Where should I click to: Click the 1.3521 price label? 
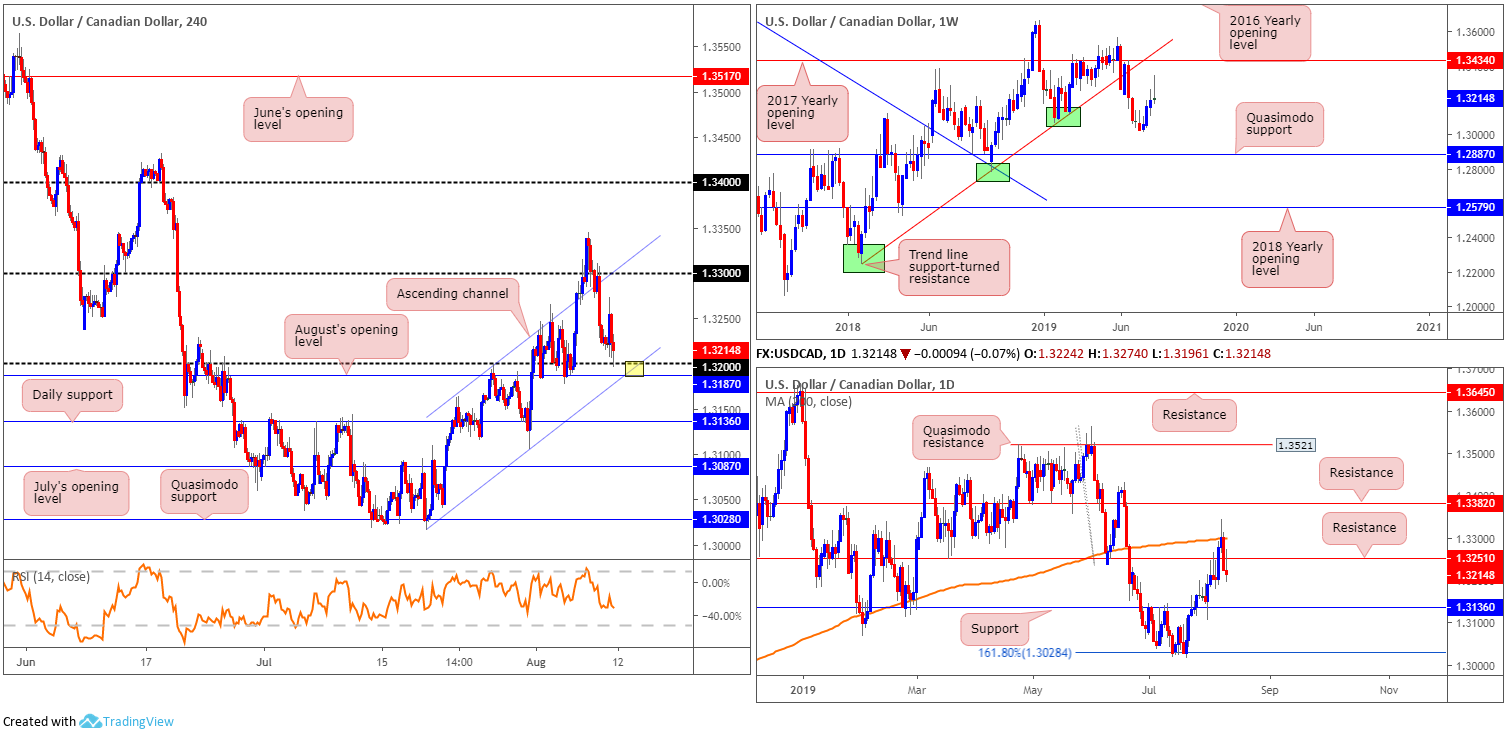(x=1294, y=444)
